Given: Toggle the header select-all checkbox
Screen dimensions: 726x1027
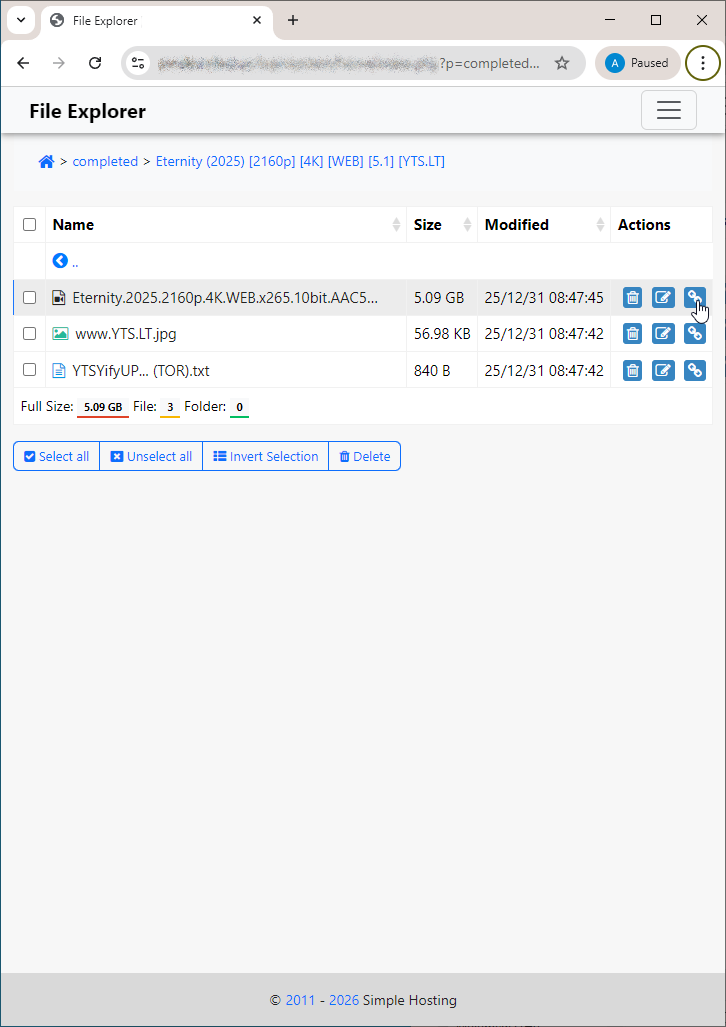Looking at the screenshot, I should [30, 225].
